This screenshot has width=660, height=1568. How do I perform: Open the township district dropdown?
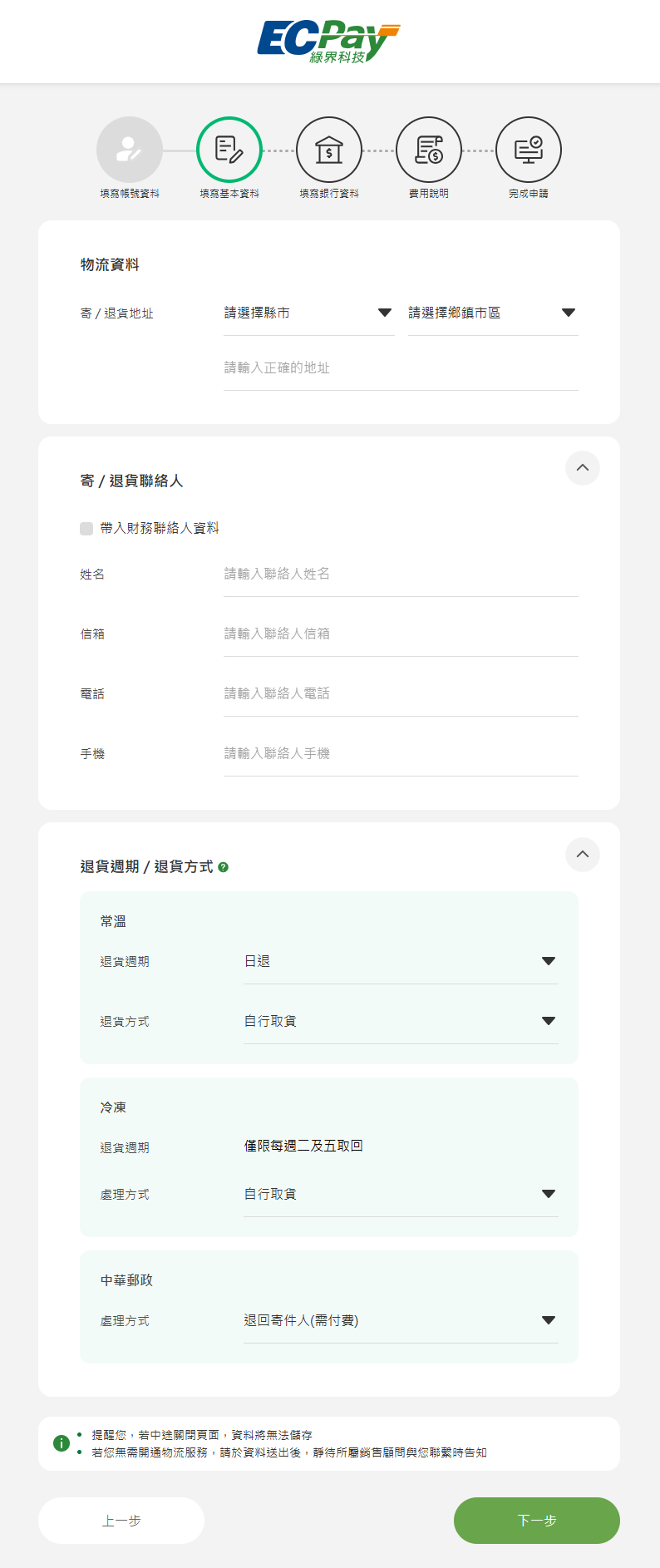pyautogui.click(x=492, y=313)
